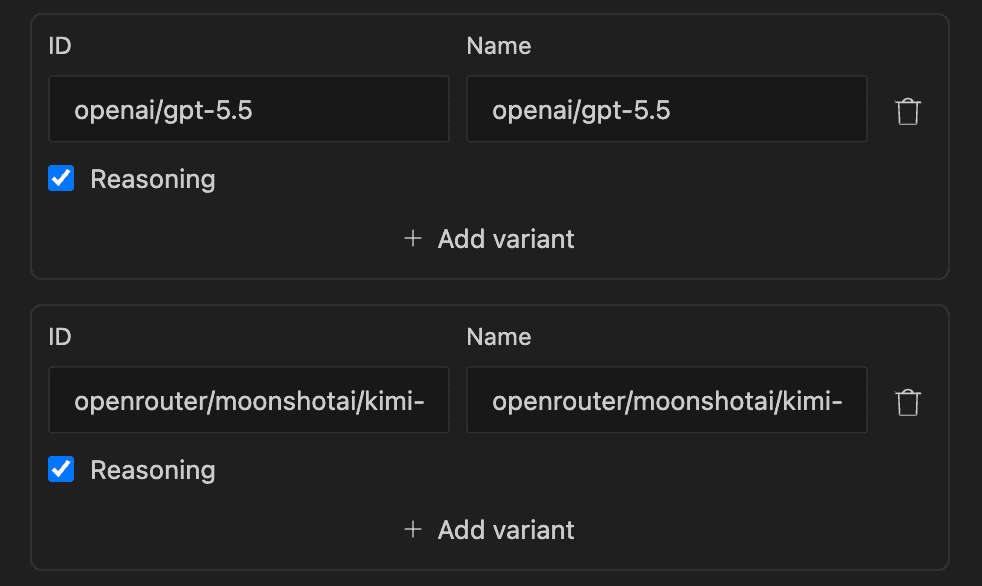Select the Name field containing openai/gpt-5.5
This screenshot has height=586, width=982.
click(667, 109)
